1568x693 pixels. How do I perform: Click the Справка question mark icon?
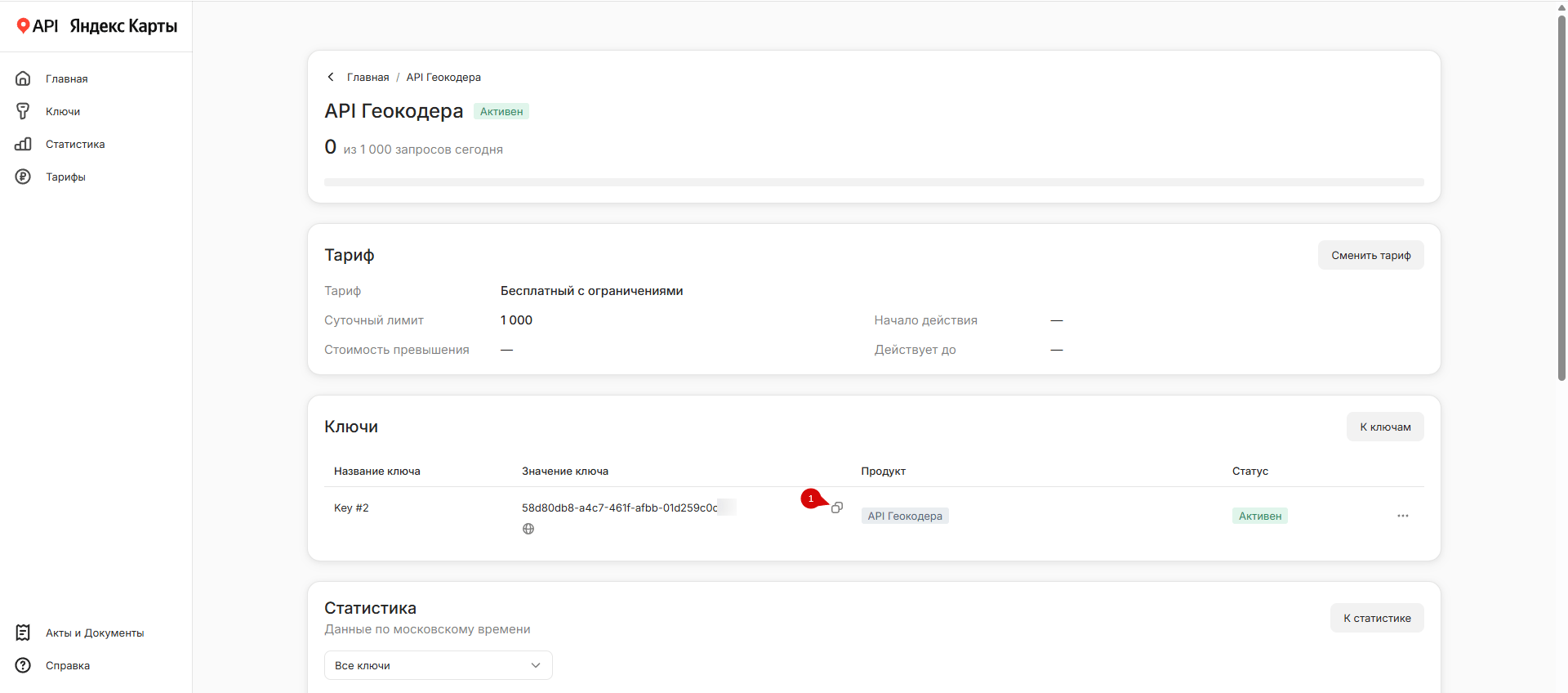[23, 665]
